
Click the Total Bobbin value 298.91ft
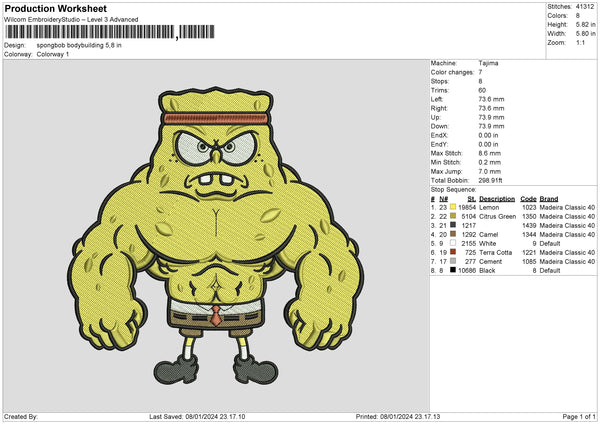(x=490, y=180)
